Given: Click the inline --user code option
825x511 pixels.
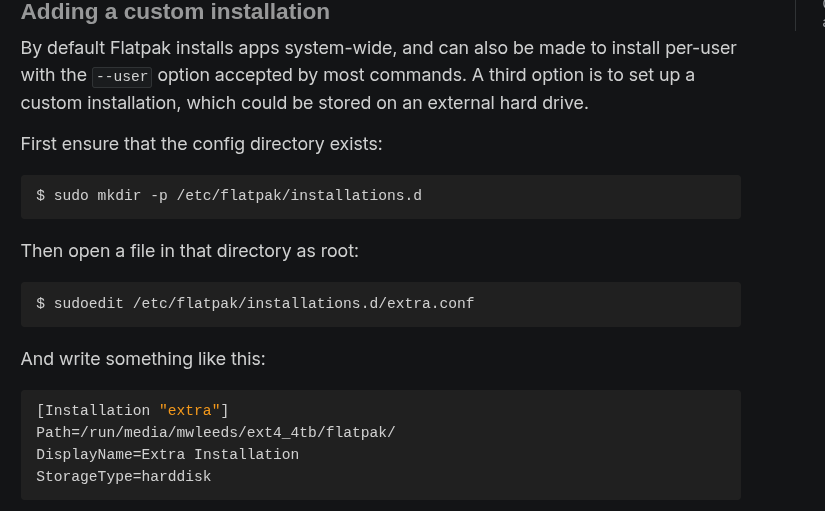Looking at the screenshot, I should tap(122, 76).
